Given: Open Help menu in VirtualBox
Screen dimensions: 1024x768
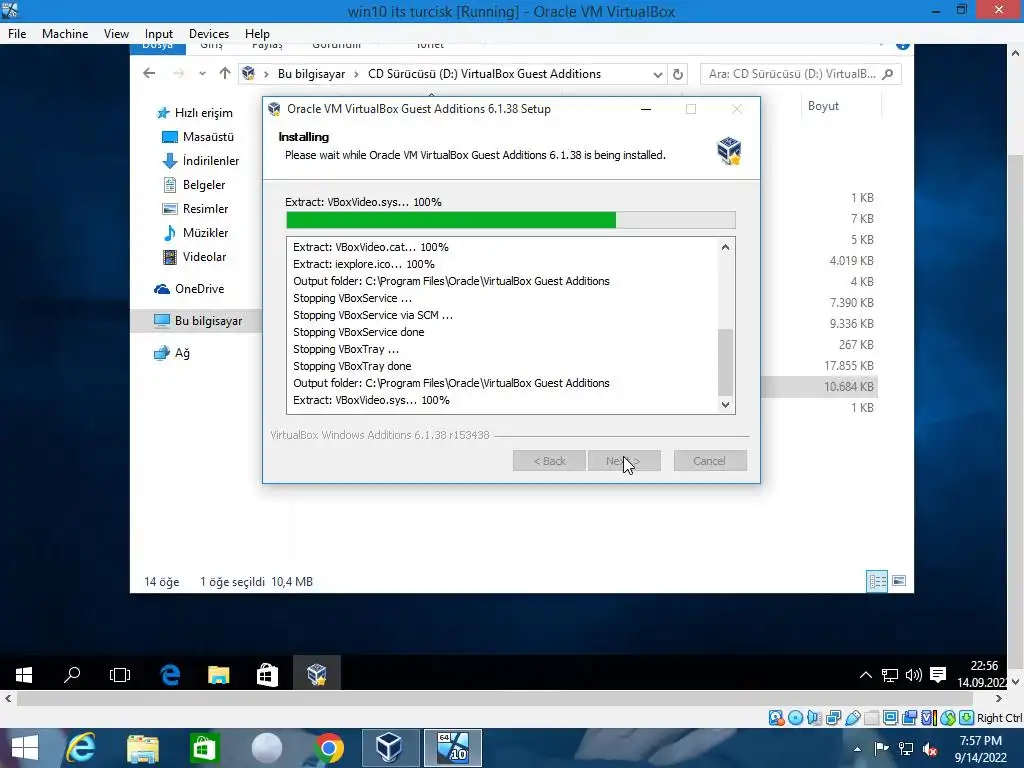Looking at the screenshot, I should pos(257,33).
